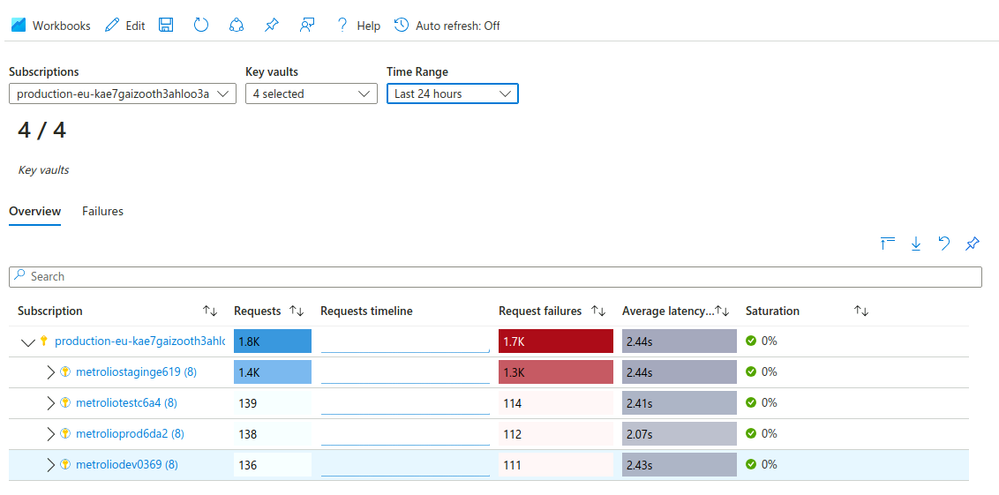Sort by the Subscription column arrows
The width and height of the screenshot is (999, 495).
[x=210, y=311]
